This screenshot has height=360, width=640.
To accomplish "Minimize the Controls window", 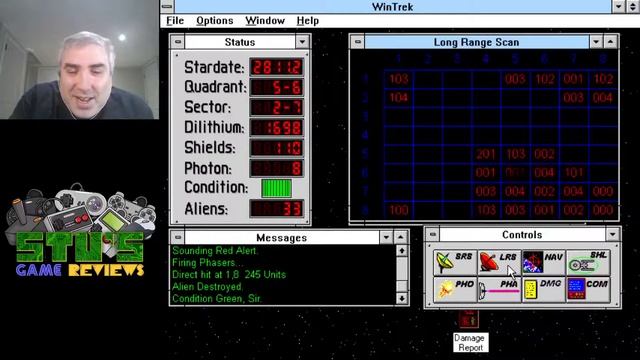I will [612, 234].
